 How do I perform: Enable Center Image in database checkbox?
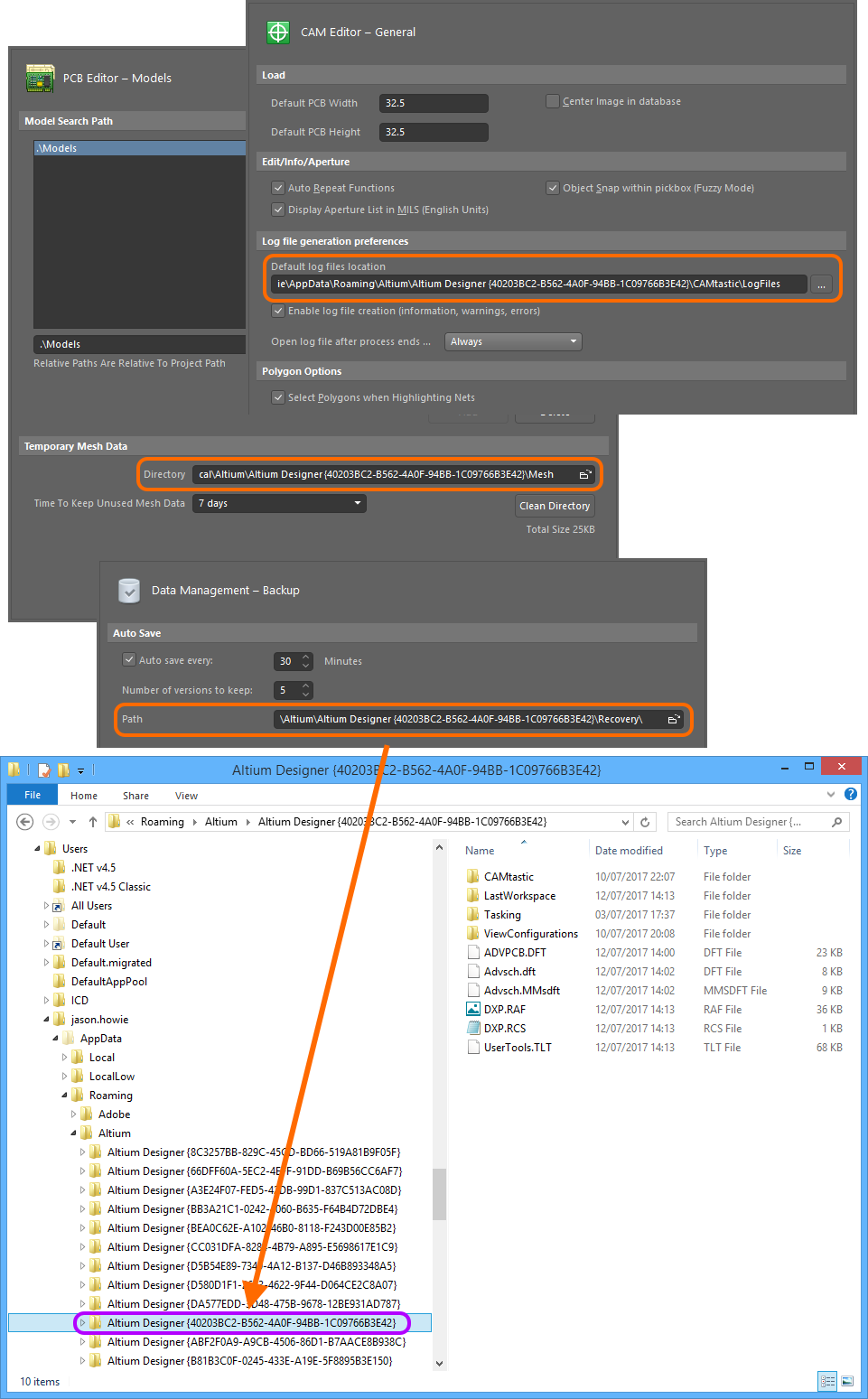tap(553, 102)
